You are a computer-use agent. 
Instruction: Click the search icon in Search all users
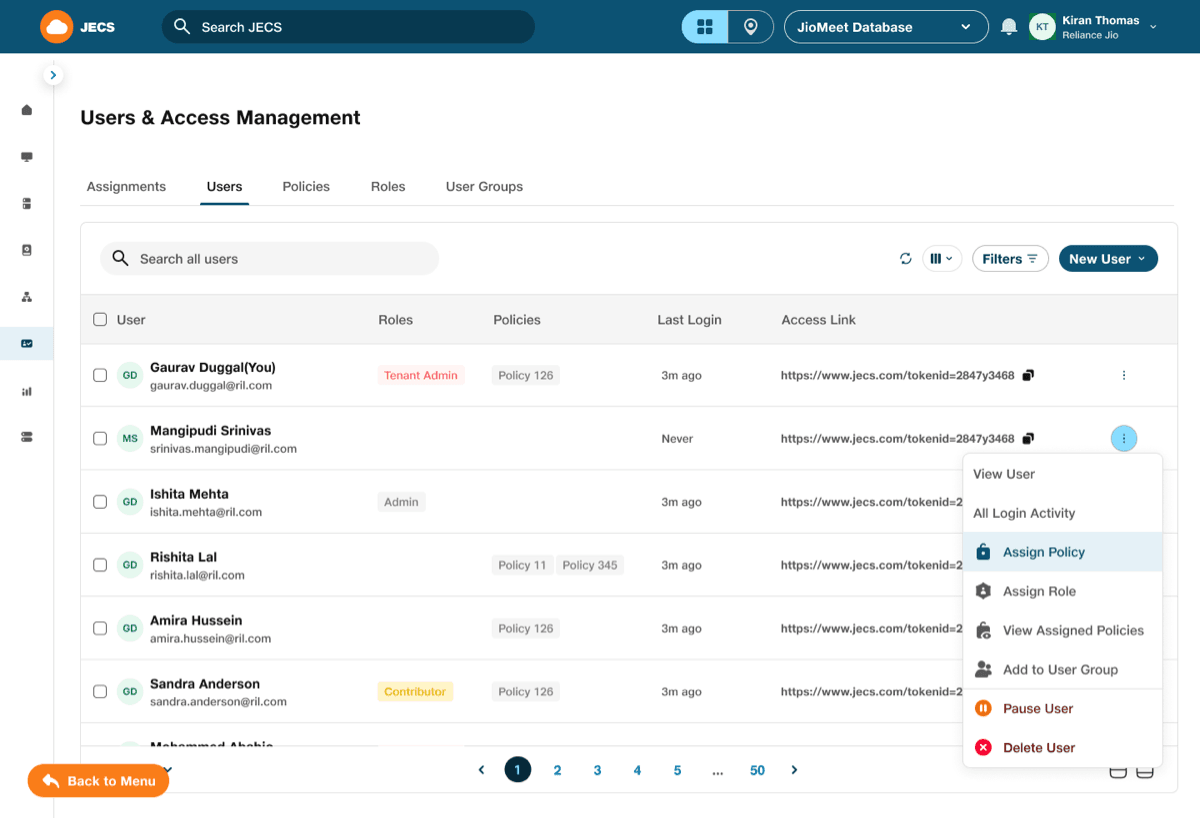tap(120, 259)
